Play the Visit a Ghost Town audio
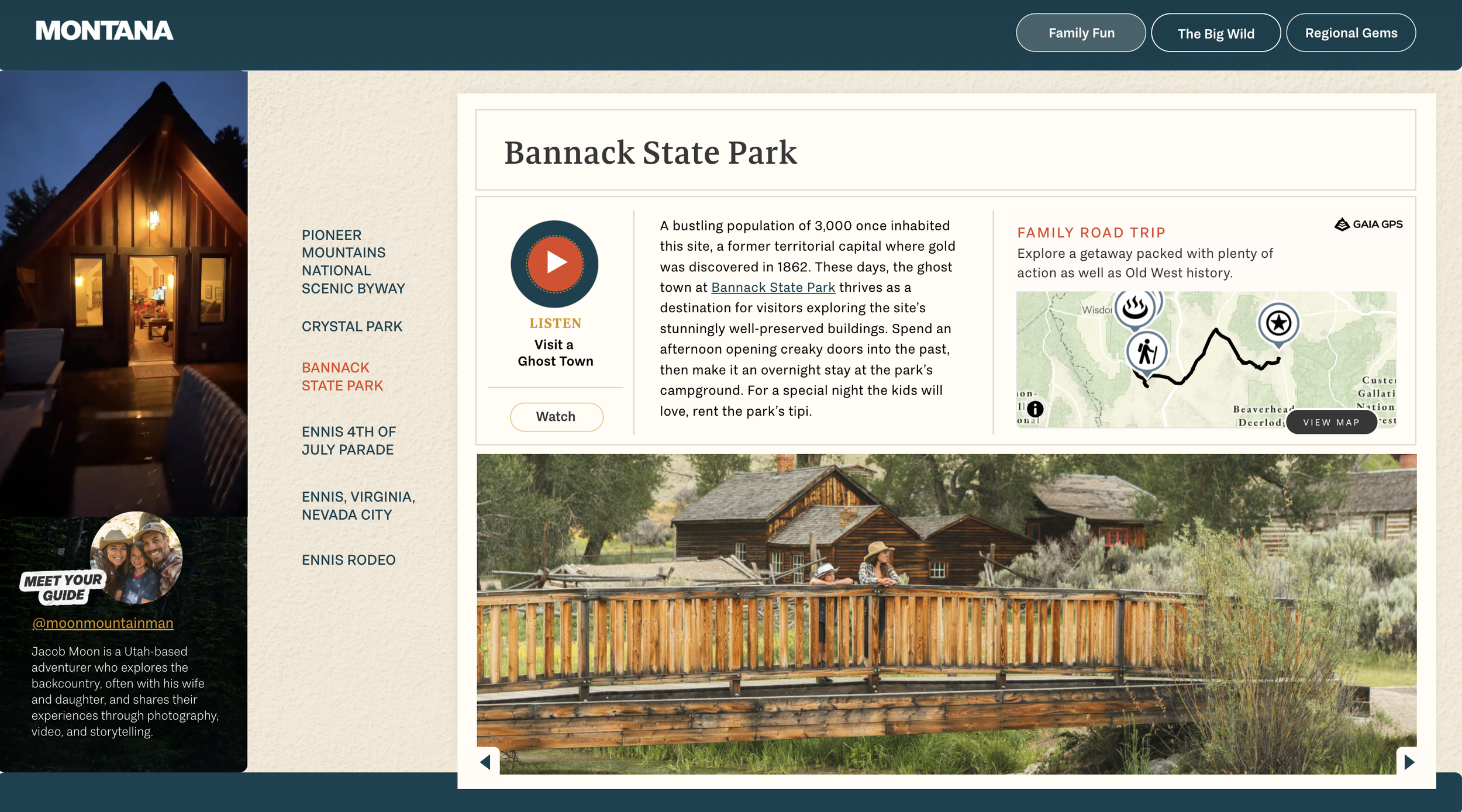1462x812 pixels. point(554,264)
